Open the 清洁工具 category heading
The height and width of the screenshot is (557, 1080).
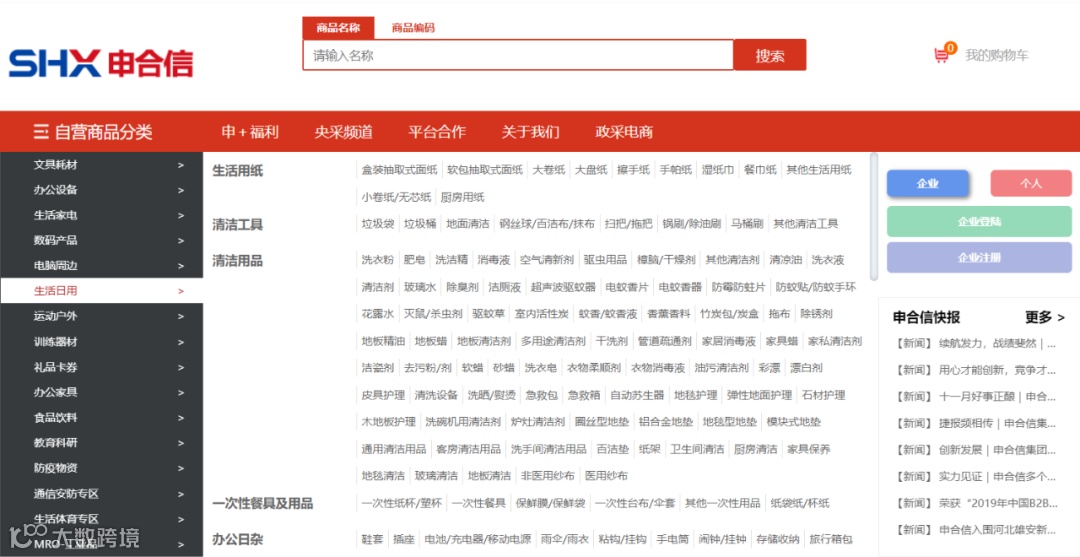pos(238,224)
